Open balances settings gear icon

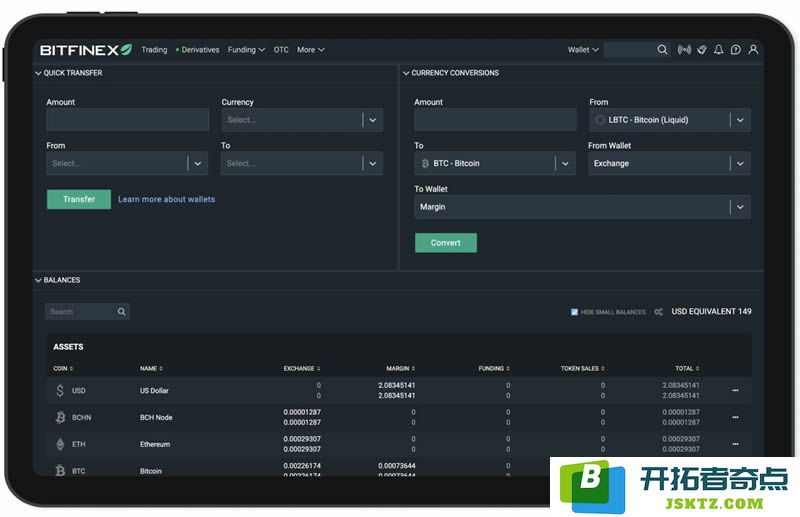pos(659,311)
